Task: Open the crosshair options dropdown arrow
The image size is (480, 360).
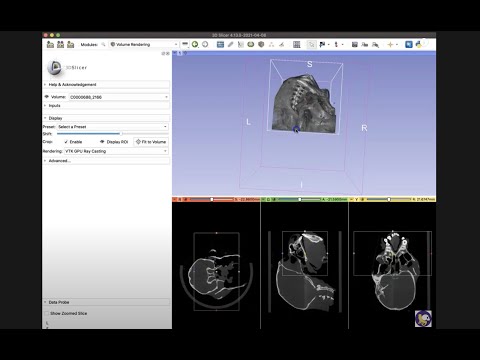Action: click(x=397, y=44)
